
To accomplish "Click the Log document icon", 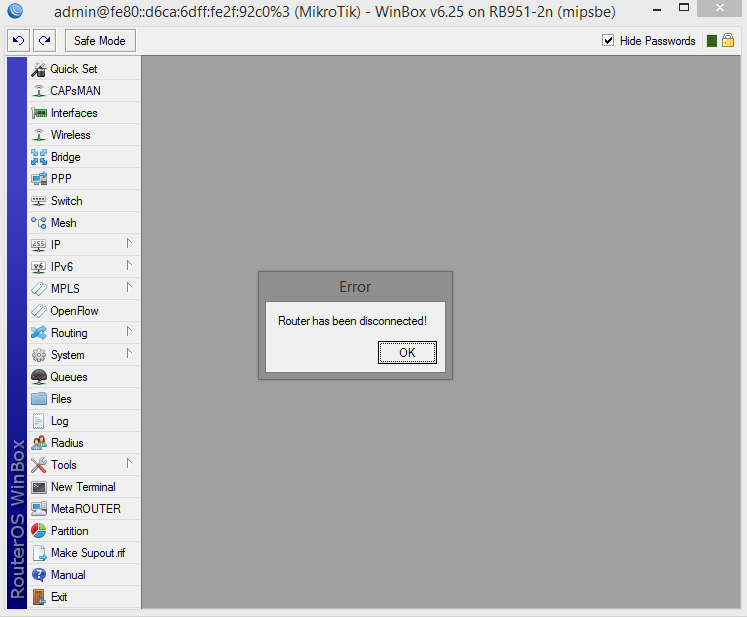I will 39,421.
